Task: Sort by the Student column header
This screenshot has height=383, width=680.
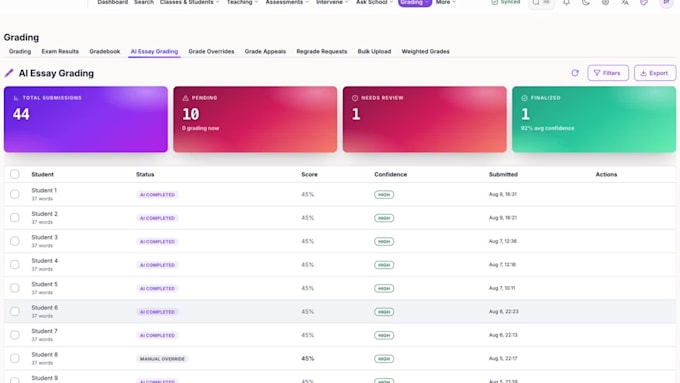Action: [x=42, y=174]
